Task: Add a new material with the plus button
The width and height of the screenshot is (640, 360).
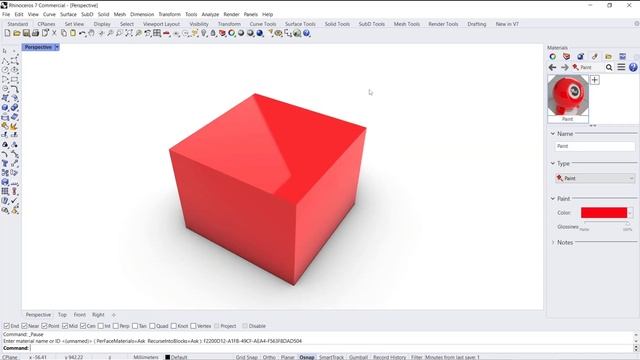Action: click(595, 80)
